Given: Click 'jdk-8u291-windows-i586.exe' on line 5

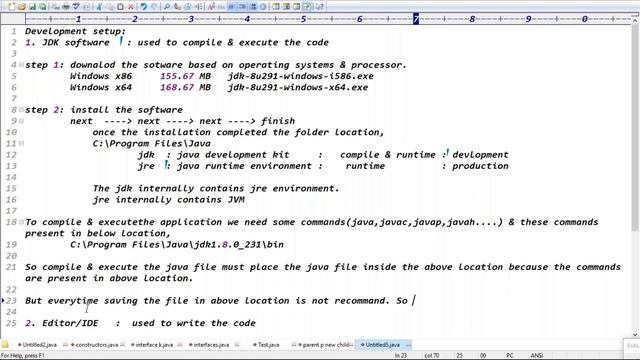Looking at the screenshot, I should click(x=301, y=76).
